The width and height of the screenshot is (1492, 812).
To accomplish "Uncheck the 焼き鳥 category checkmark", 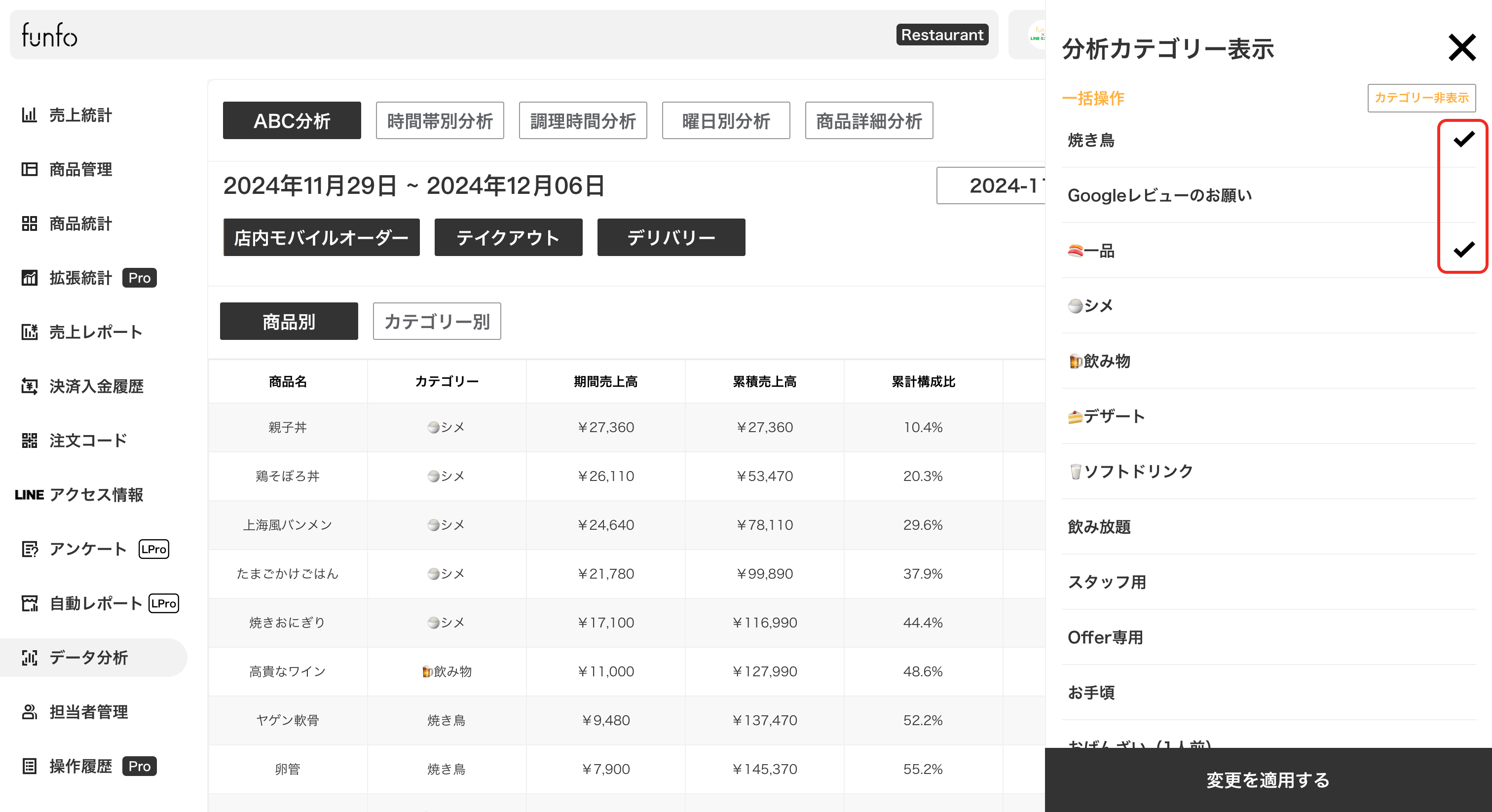I will click(1463, 140).
